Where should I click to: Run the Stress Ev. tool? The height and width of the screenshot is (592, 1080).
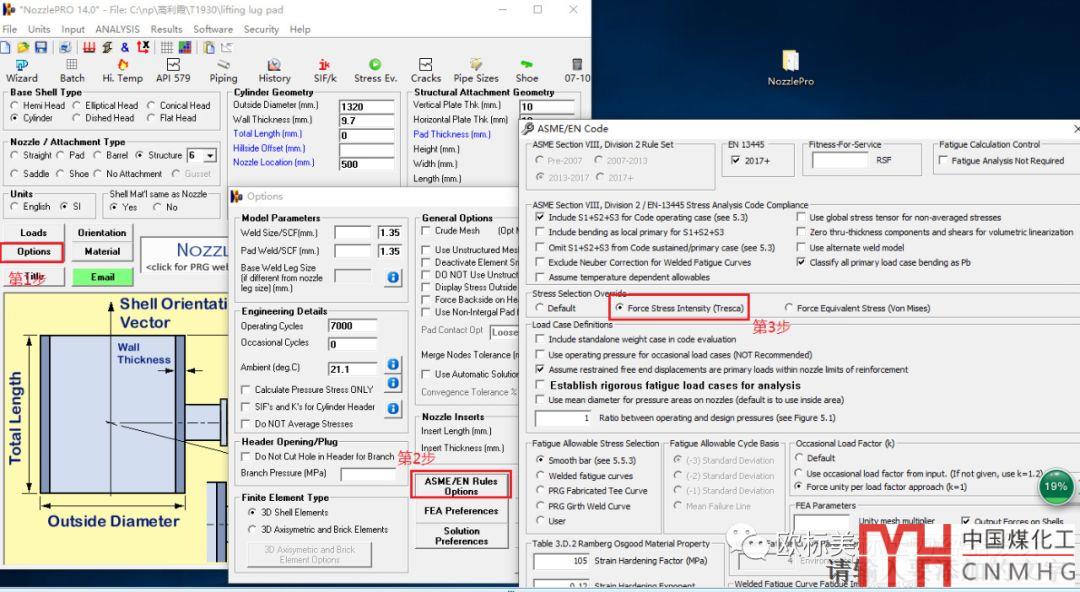click(x=375, y=70)
